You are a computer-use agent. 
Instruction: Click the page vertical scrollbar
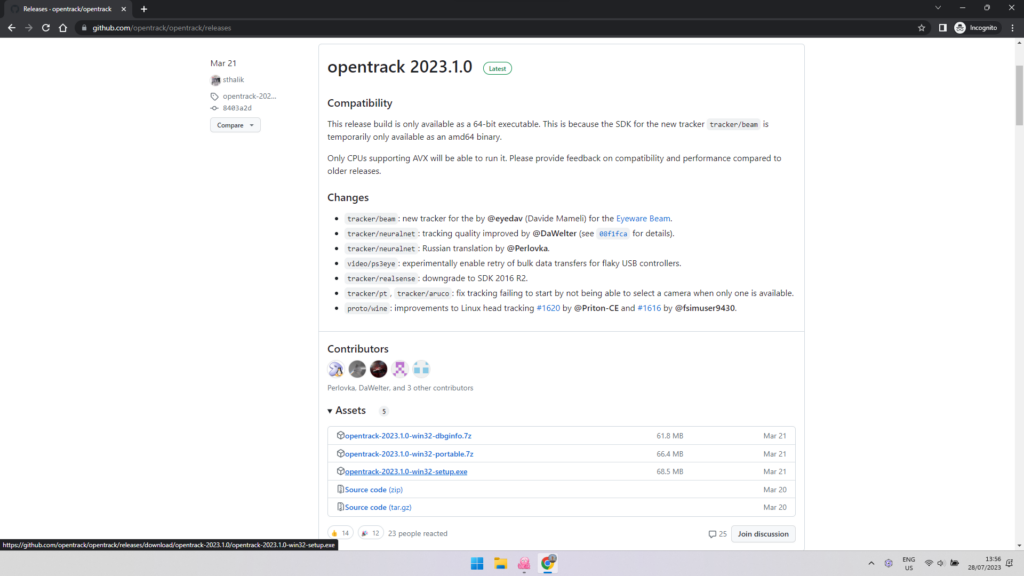[1019, 95]
